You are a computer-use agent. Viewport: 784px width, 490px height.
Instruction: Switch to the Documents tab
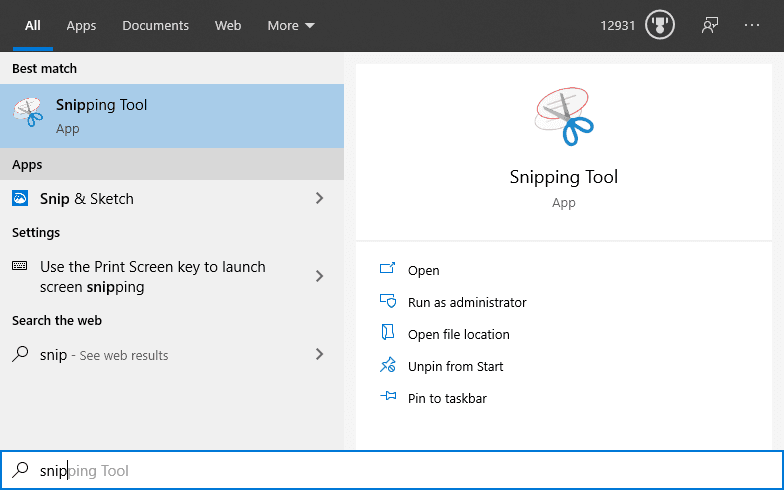155,26
